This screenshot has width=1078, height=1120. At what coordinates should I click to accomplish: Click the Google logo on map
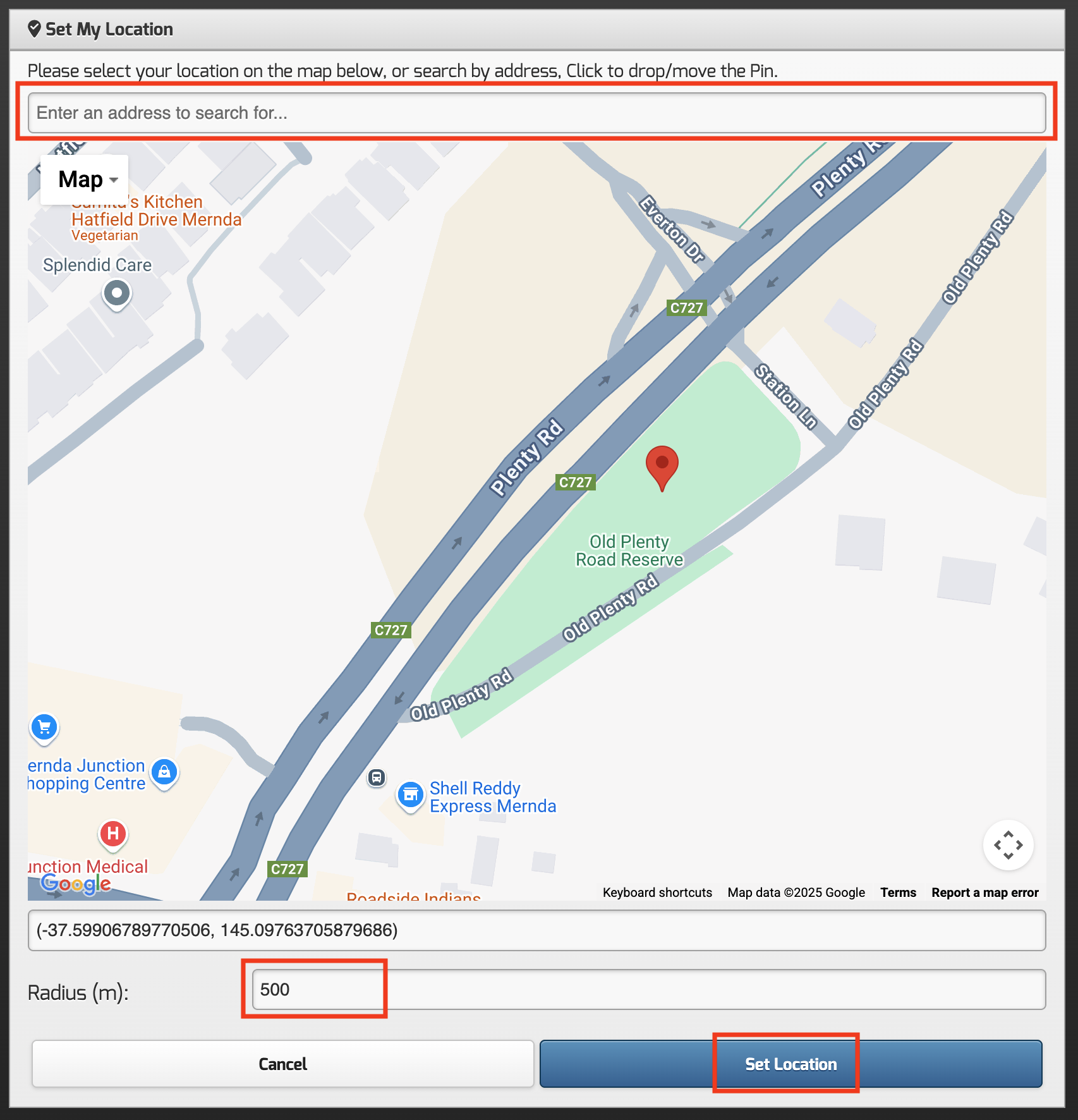coord(76,884)
